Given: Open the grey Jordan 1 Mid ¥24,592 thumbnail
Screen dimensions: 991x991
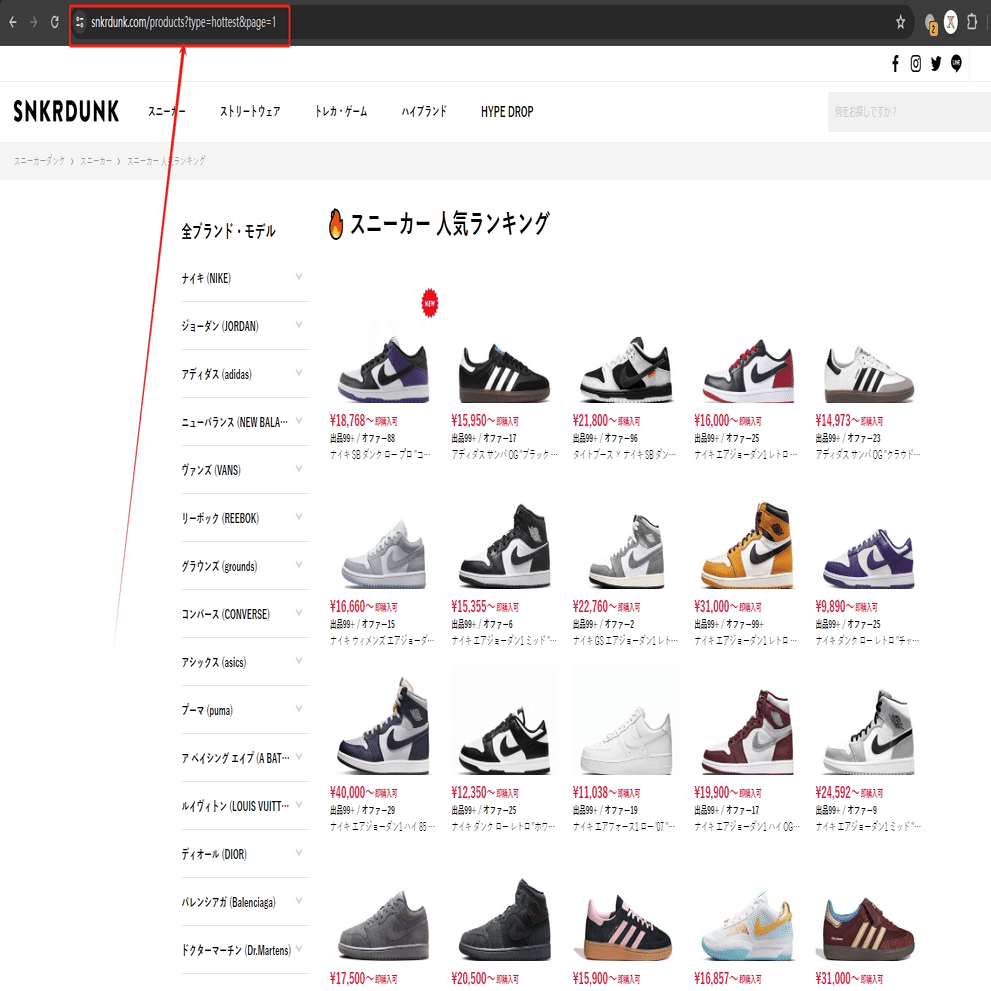Looking at the screenshot, I should point(868,733).
